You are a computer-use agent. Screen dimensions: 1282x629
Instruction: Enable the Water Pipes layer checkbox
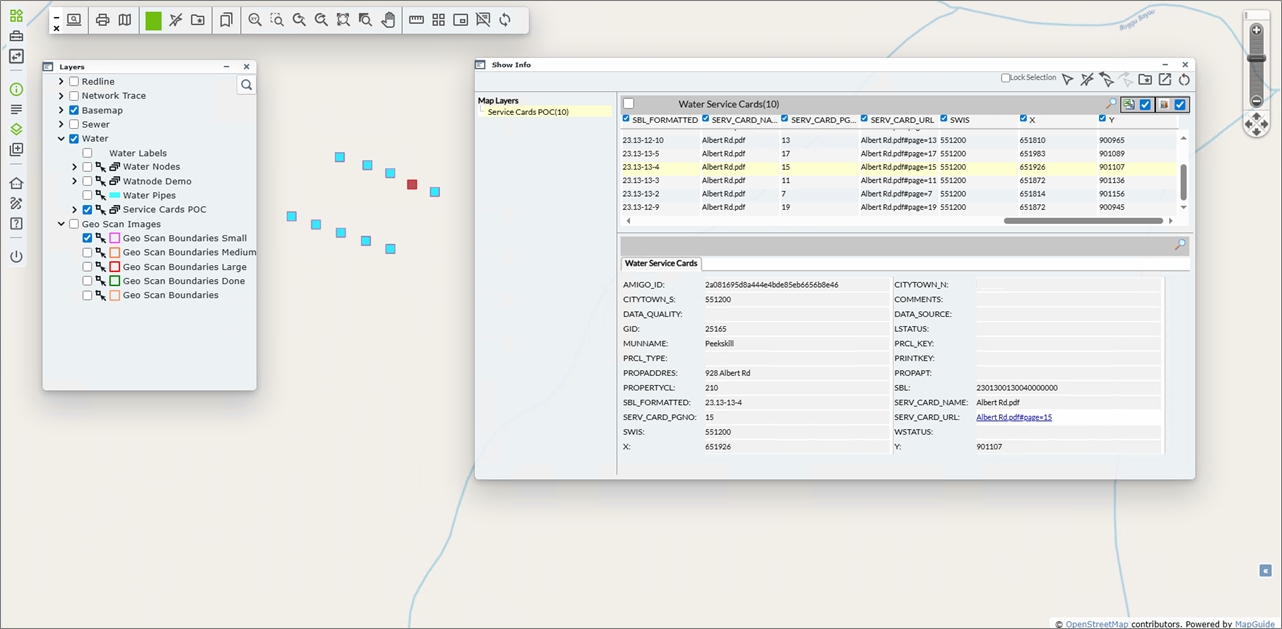pos(87,196)
